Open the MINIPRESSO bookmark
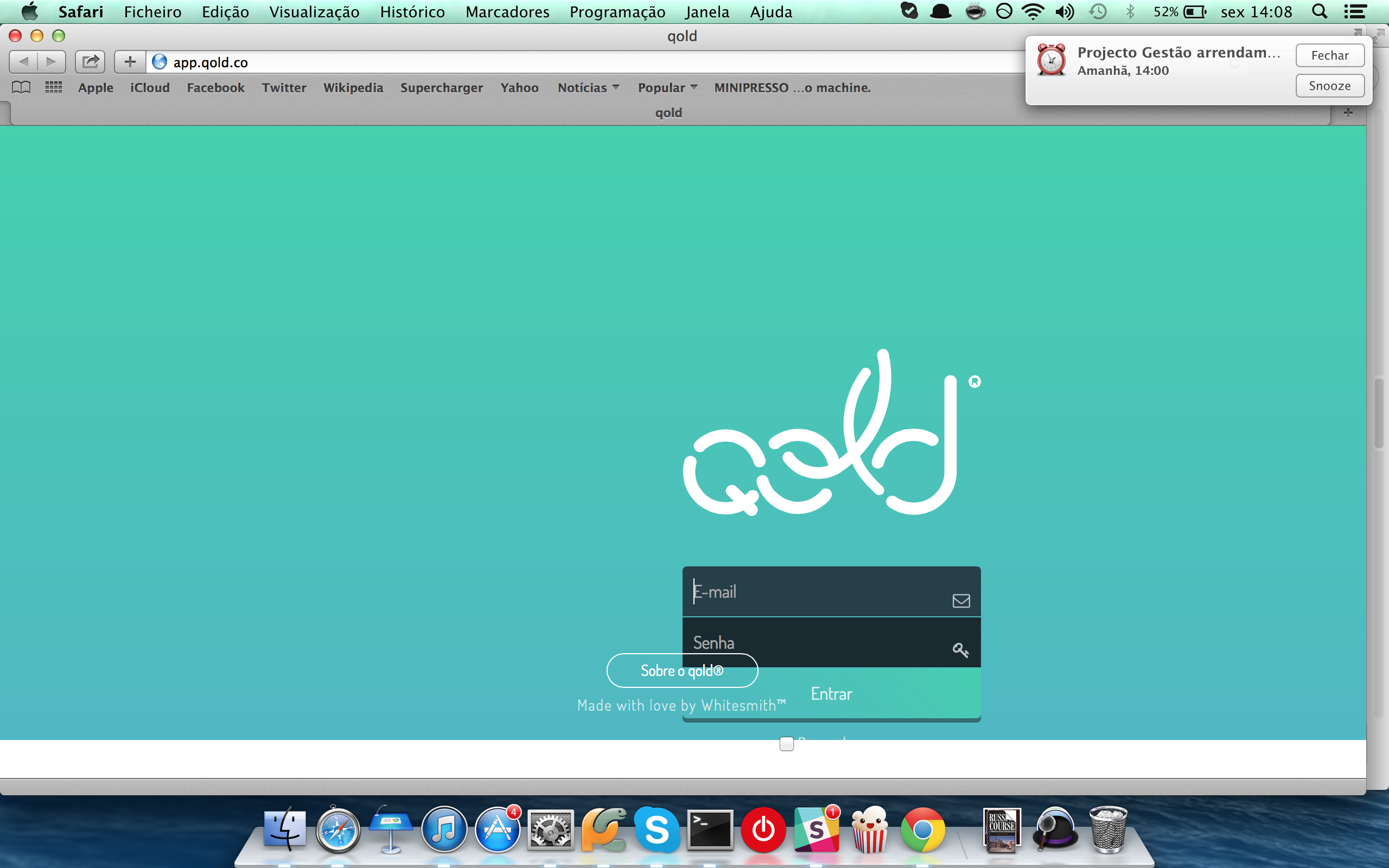Screen dimensions: 1389x868 pos(792,88)
